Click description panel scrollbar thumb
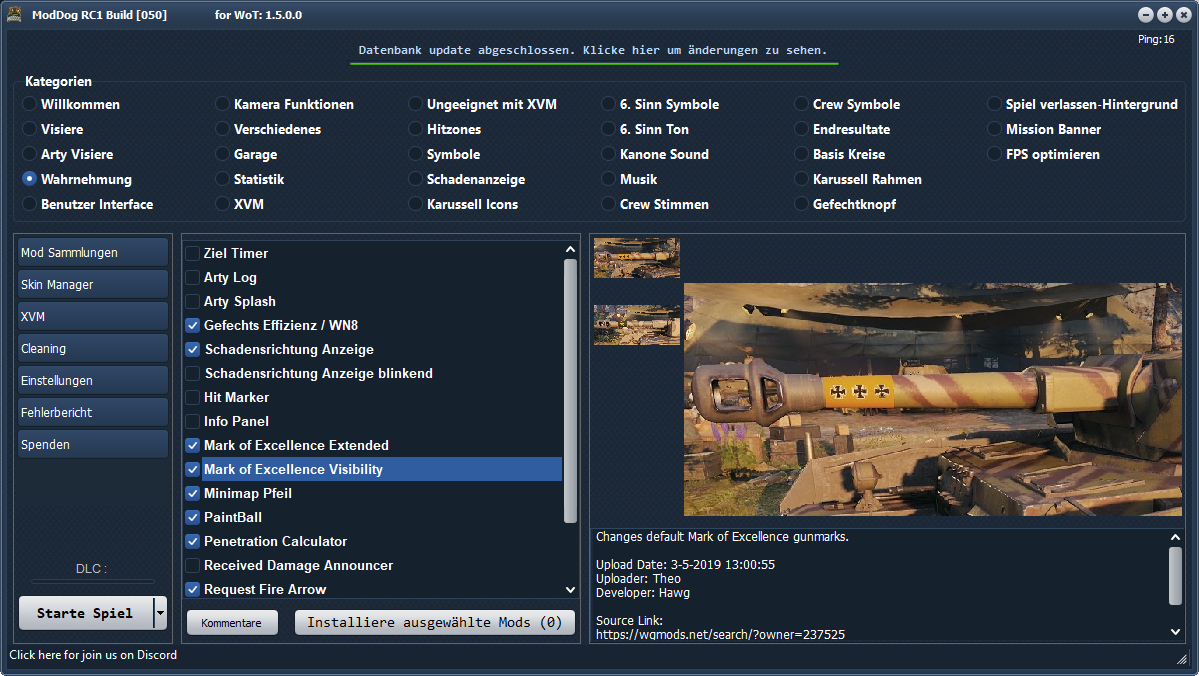The width and height of the screenshot is (1199, 676). pyautogui.click(x=1175, y=576)
